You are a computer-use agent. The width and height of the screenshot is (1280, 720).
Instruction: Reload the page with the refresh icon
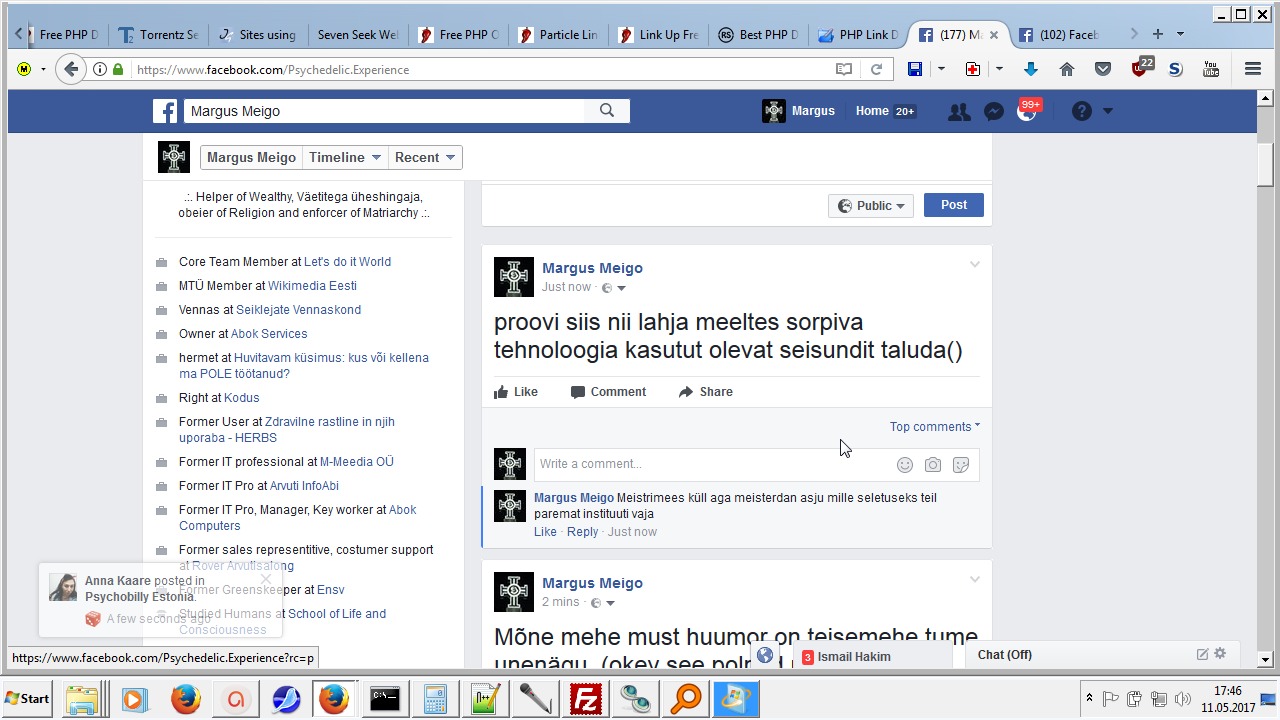876,69
